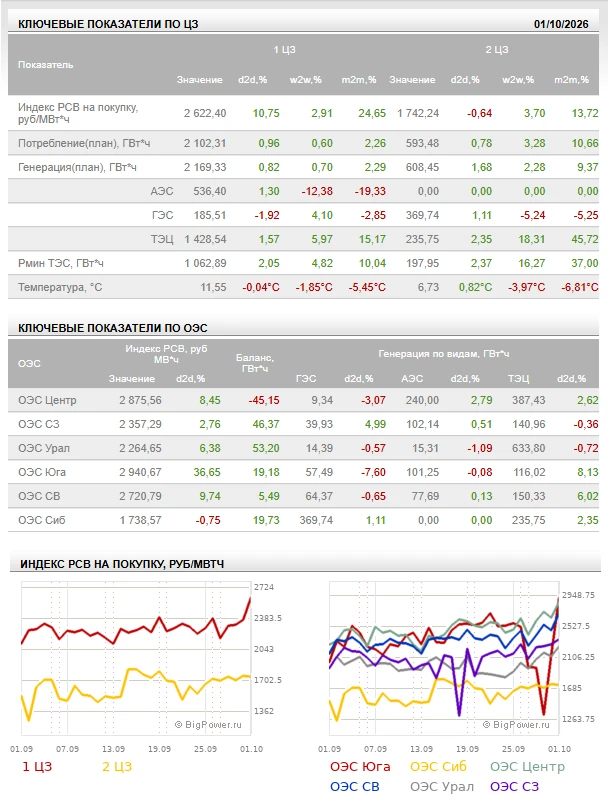Image resolution: width=612 pixels, height=811 pixels.
Task: Click 'Генерация по видам, ГВт*ч' header
Action: point(443,354)
